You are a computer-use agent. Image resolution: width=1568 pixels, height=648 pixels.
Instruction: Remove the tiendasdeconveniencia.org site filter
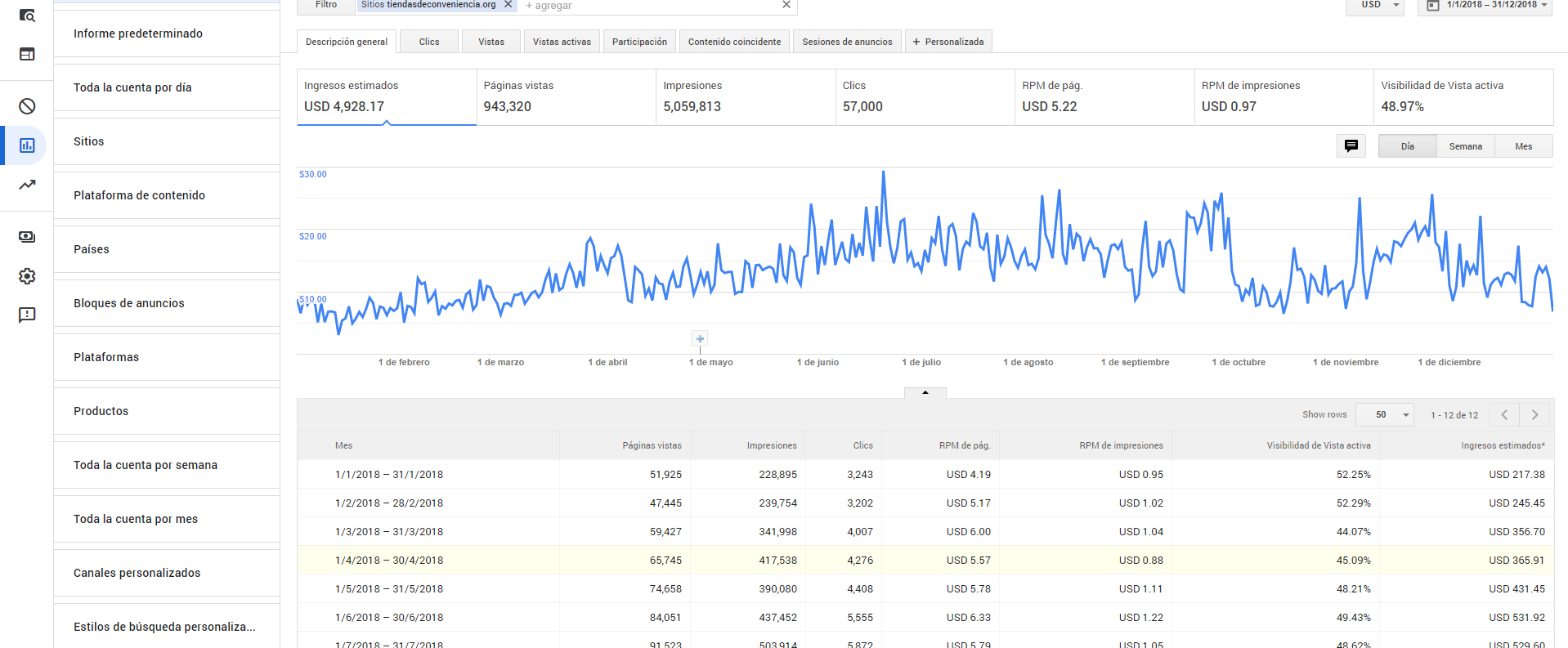(508, 4)
